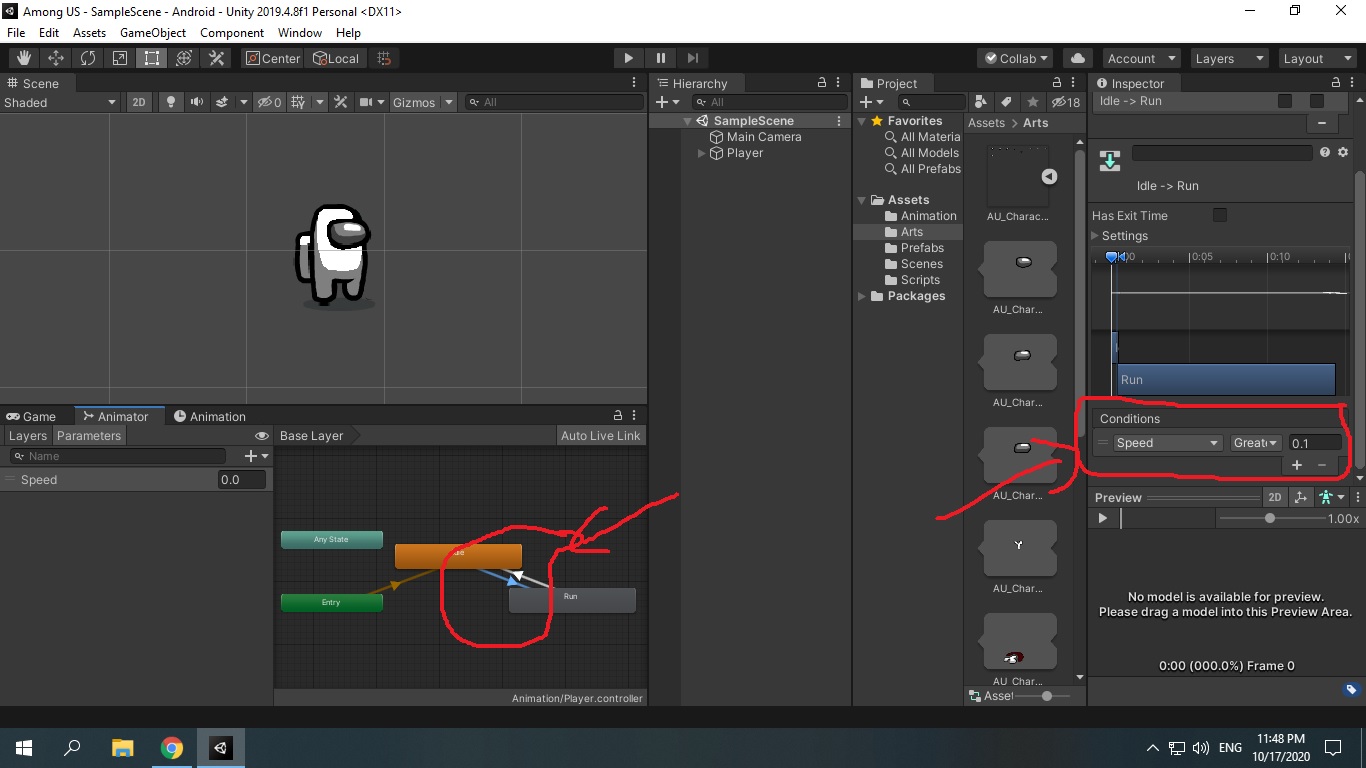Toggle Scene grid visibility
The height and width of the screenshot is (768, 1366).
point(298,102)
